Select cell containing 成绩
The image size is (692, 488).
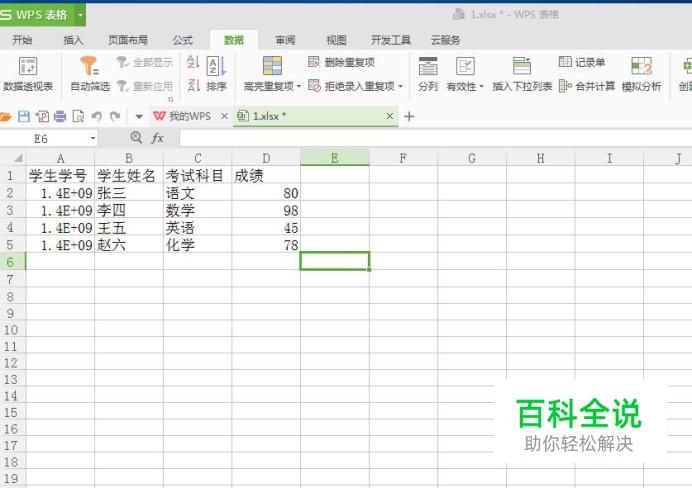pos(266,176)
